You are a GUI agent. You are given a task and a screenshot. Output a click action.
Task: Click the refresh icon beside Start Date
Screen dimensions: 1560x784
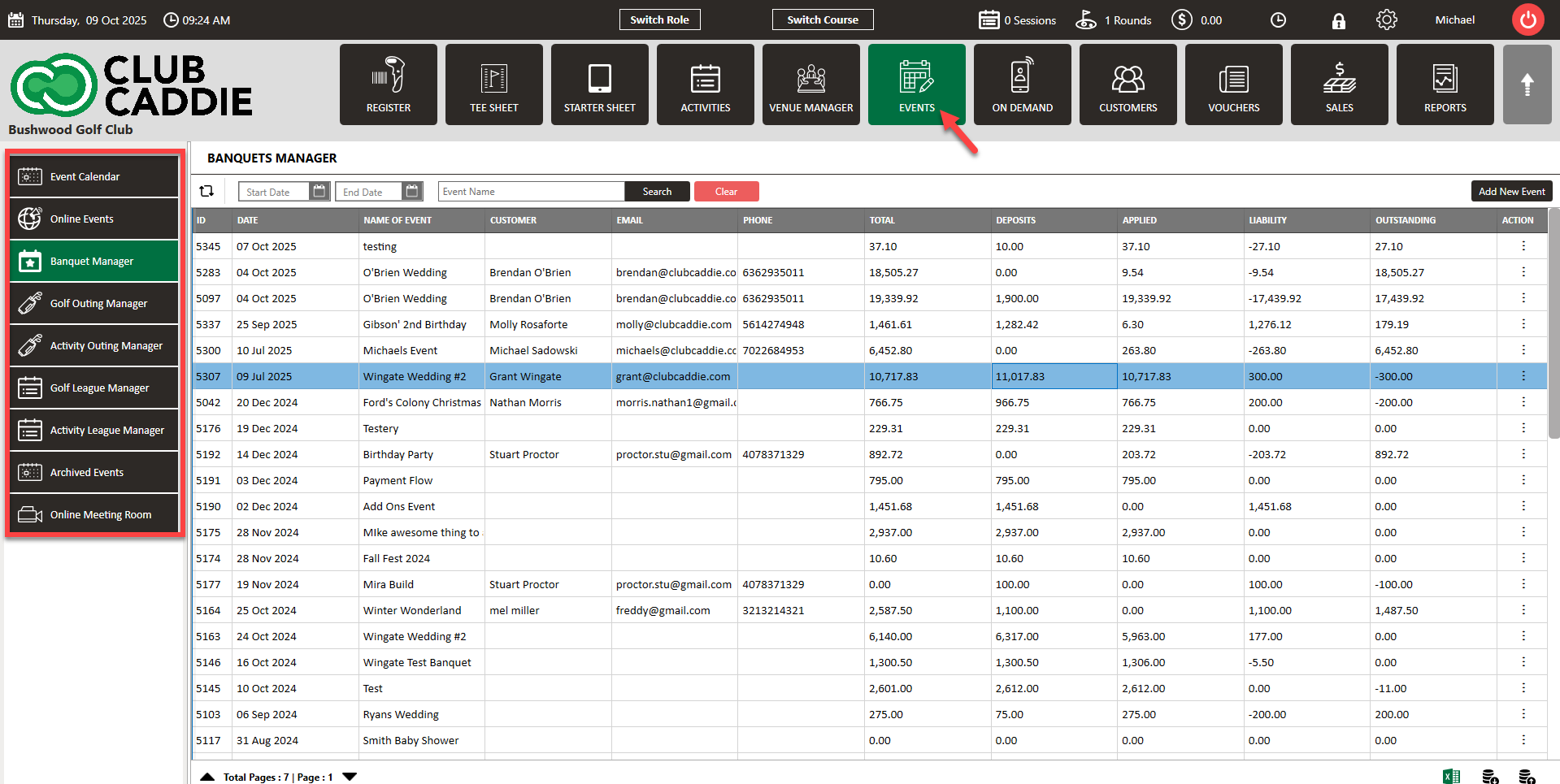206,191
